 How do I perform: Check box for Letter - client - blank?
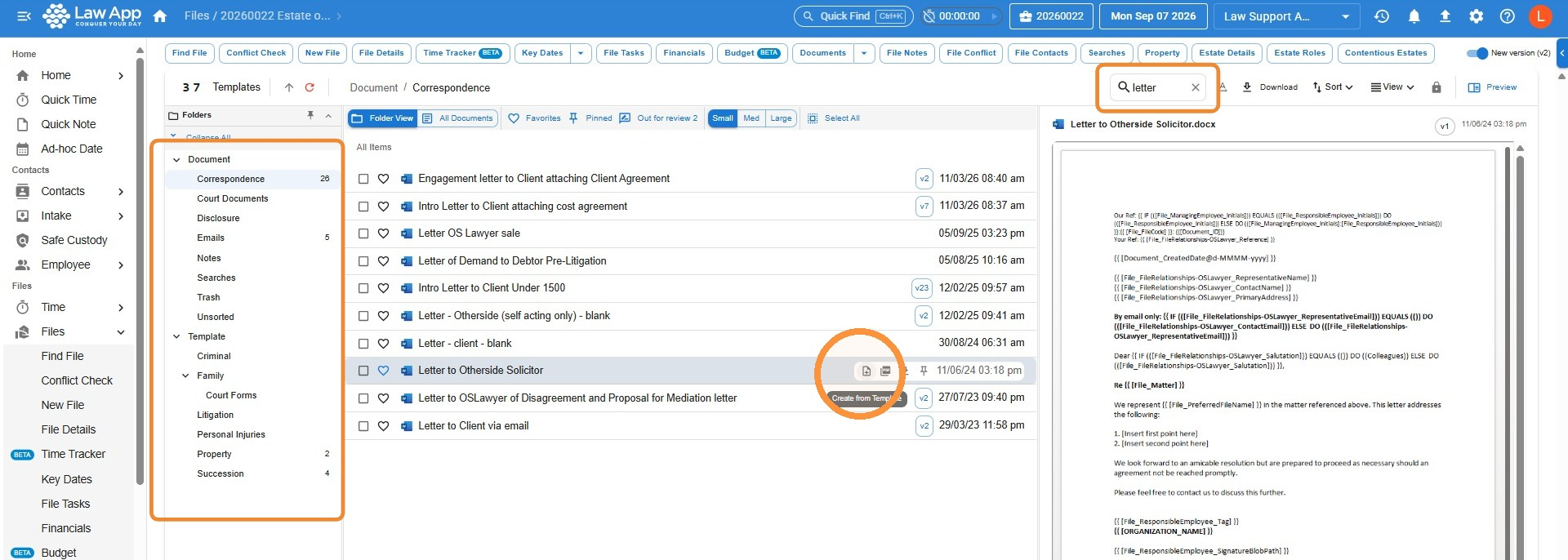pyautogui.click(x=363, y=344)
